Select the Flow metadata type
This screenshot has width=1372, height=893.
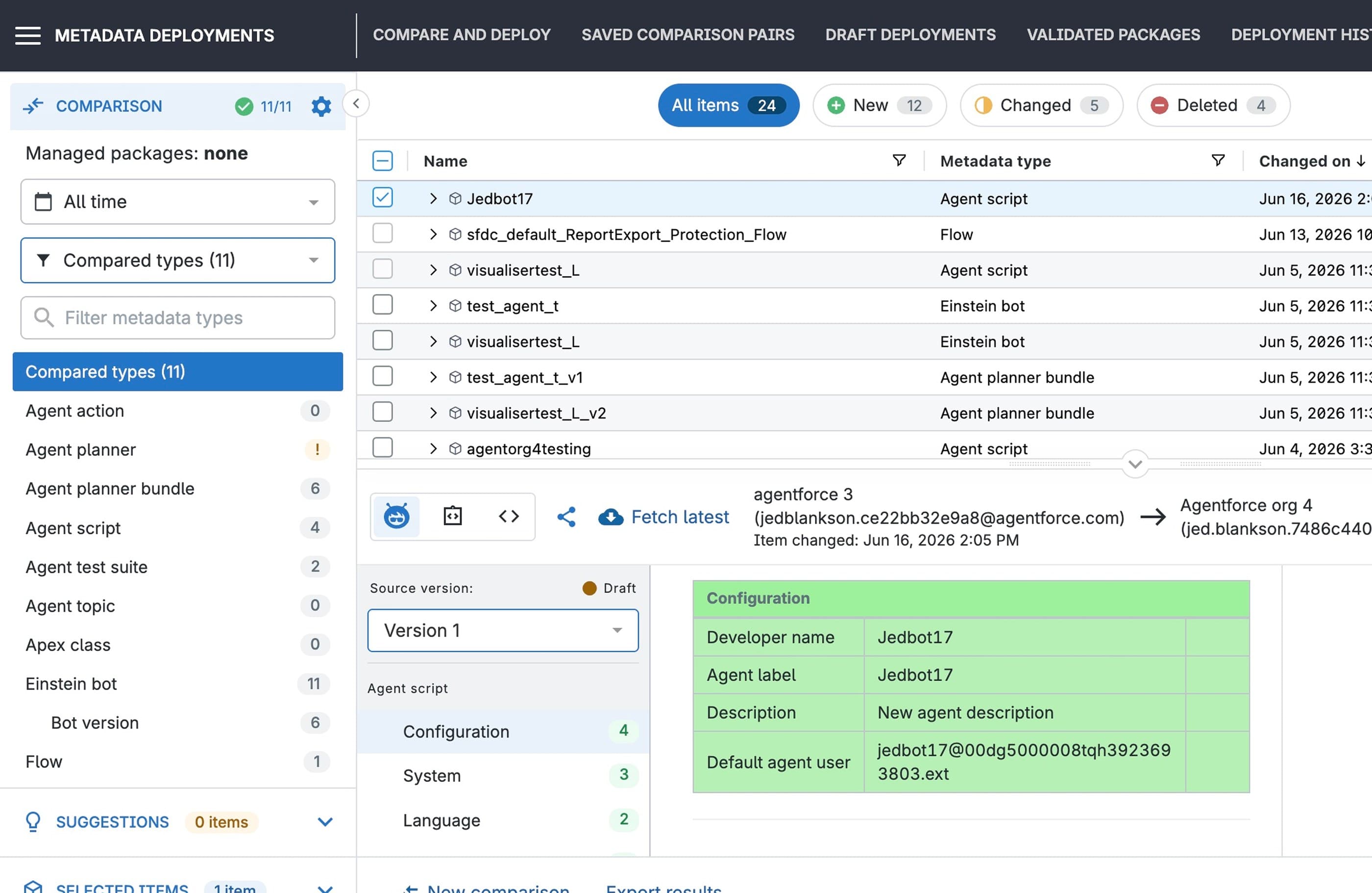(177, 762)
